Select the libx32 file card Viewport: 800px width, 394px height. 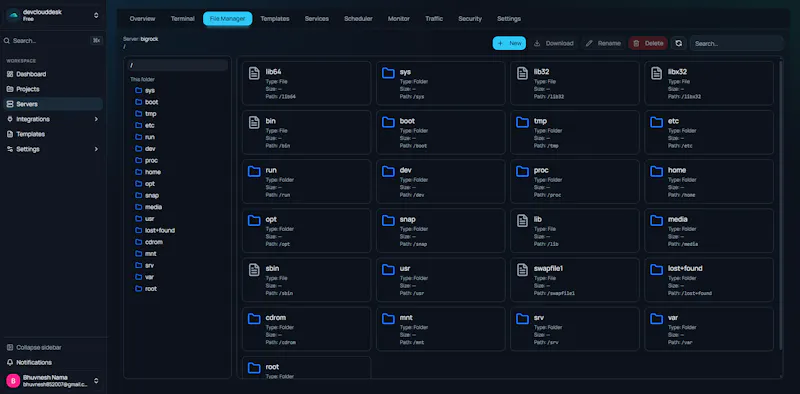[x=709, y=83]
